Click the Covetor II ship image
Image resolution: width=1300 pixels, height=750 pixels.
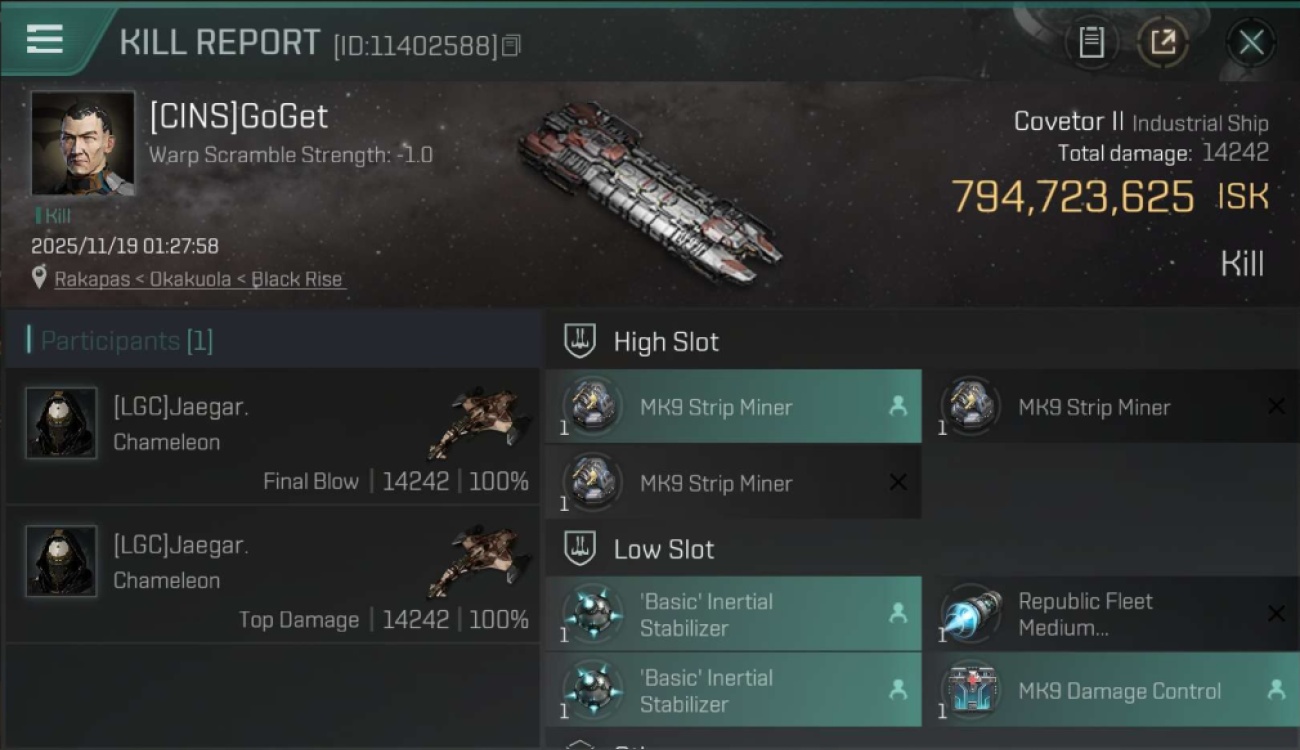649,192
